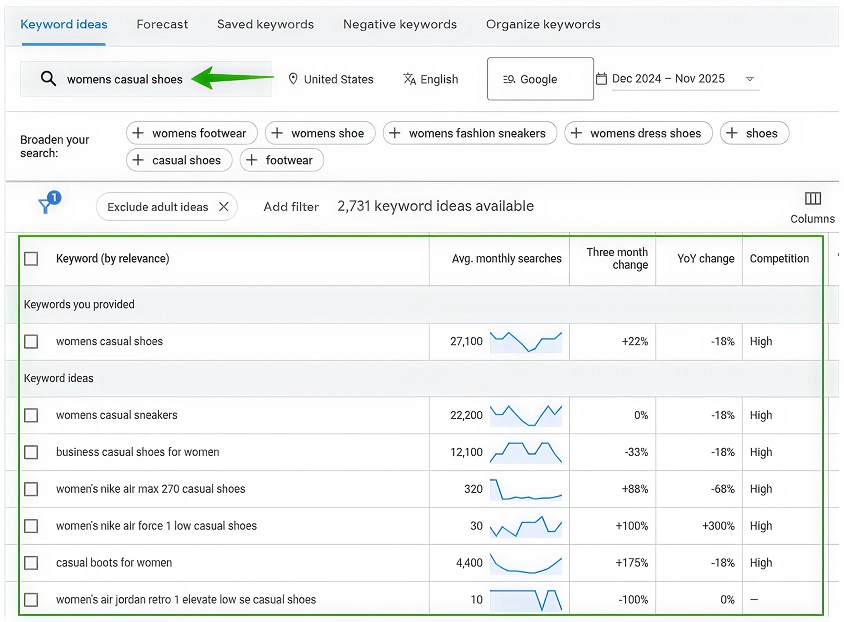Viewport: 844px width, 622px height.
Task: Open the date range dropdown arrow
Action: click(749, 79)
